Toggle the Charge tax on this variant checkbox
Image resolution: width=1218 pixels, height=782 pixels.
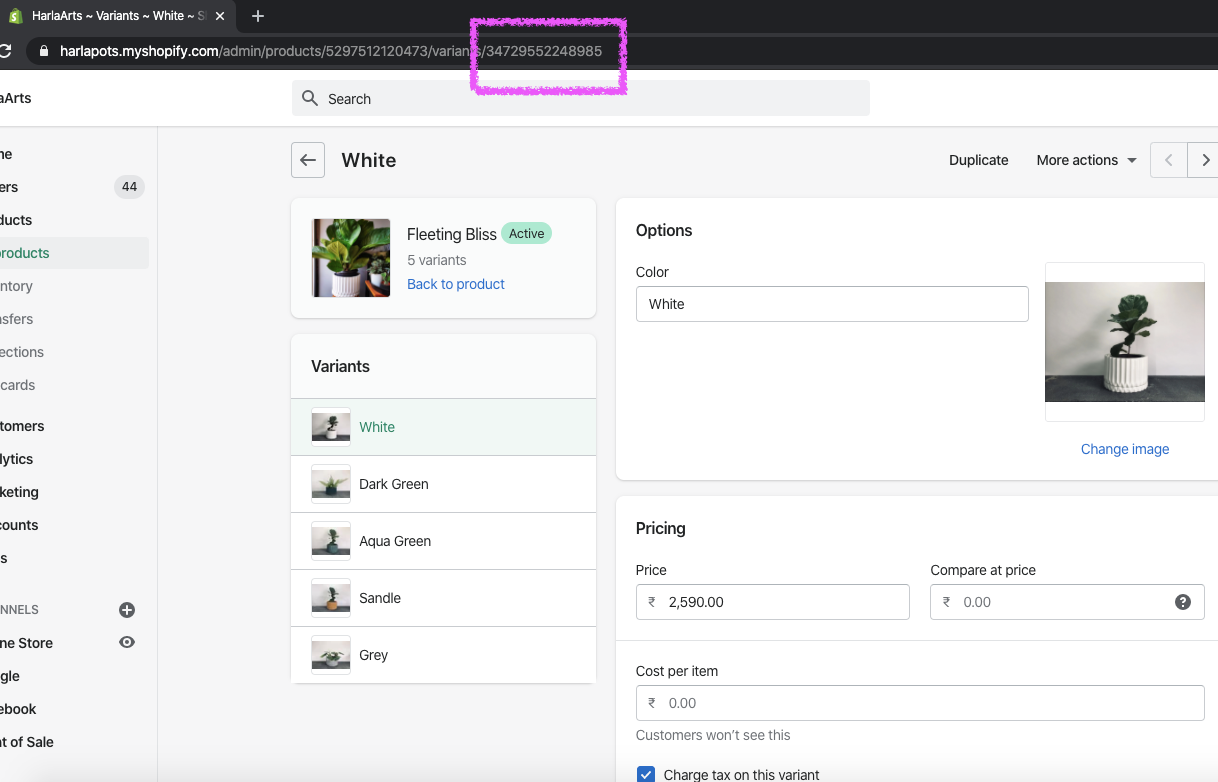pos(645,773)
